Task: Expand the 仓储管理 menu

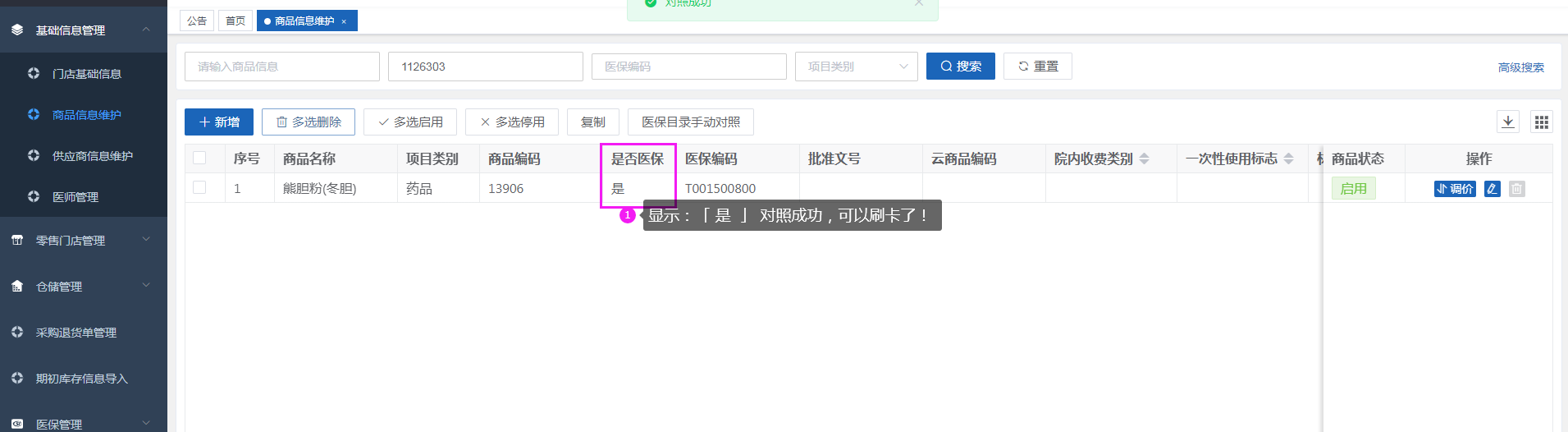Action: pos(82,286)
